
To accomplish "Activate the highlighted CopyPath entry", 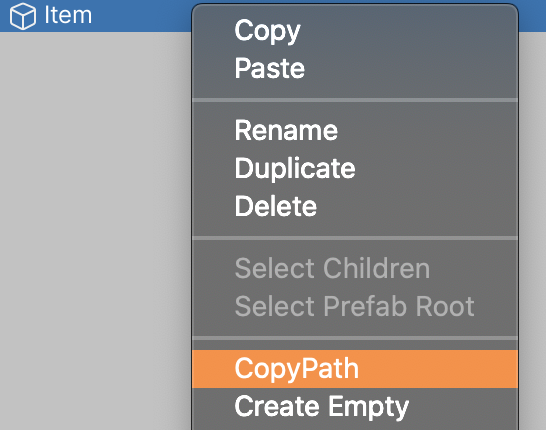I will (x=355, y=369).
